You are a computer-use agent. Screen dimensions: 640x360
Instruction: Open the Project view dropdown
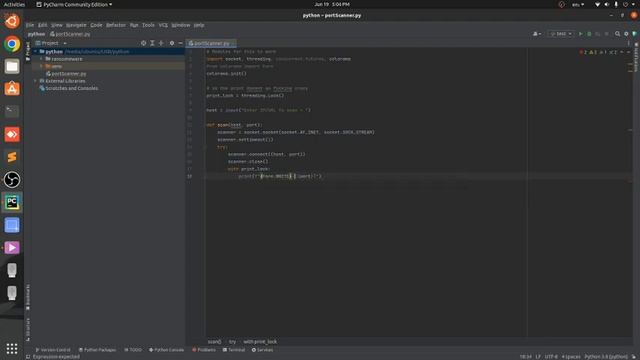[x=51, y=43]
